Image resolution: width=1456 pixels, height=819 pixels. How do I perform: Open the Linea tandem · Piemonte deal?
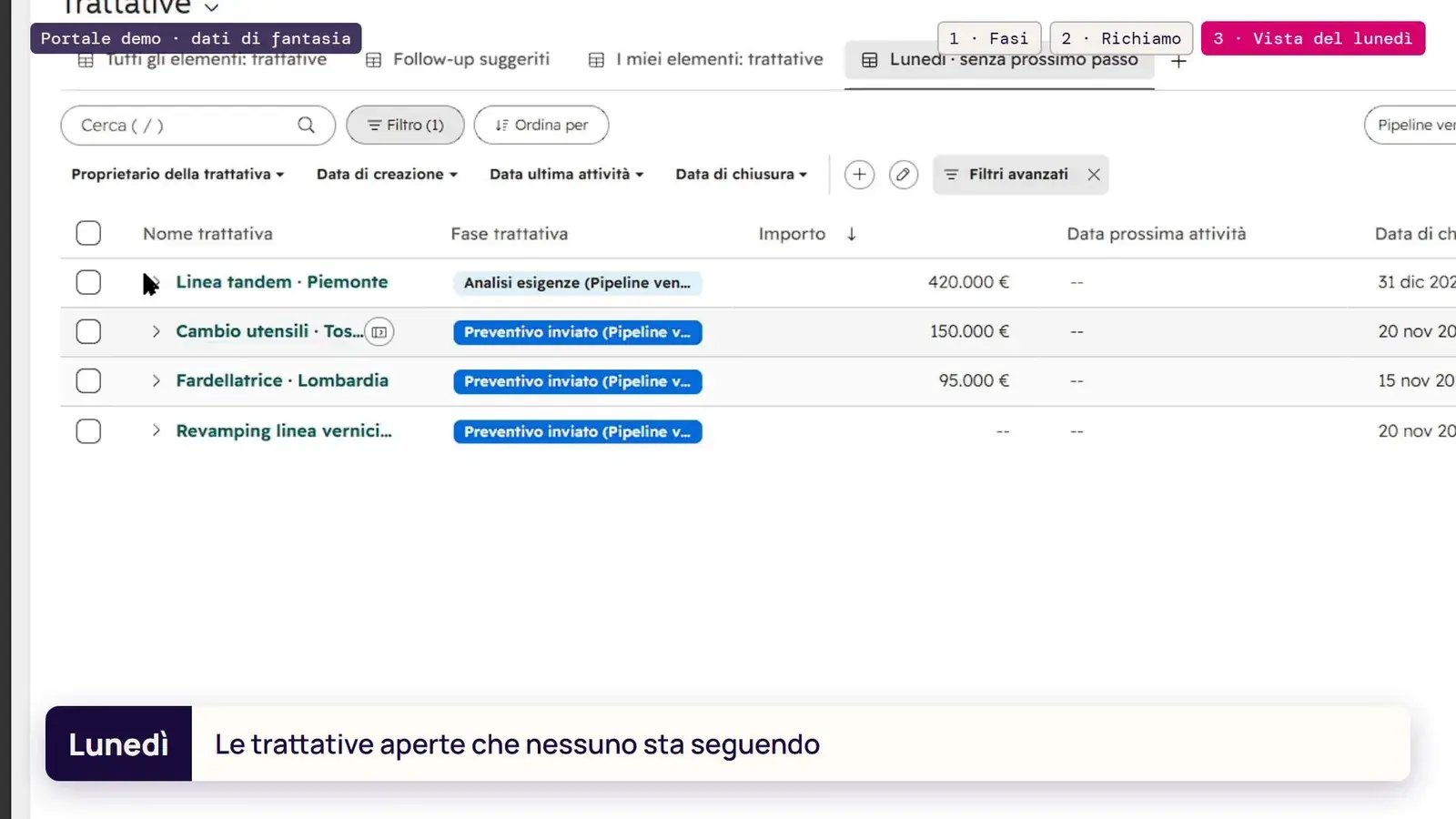click(282, 282)
